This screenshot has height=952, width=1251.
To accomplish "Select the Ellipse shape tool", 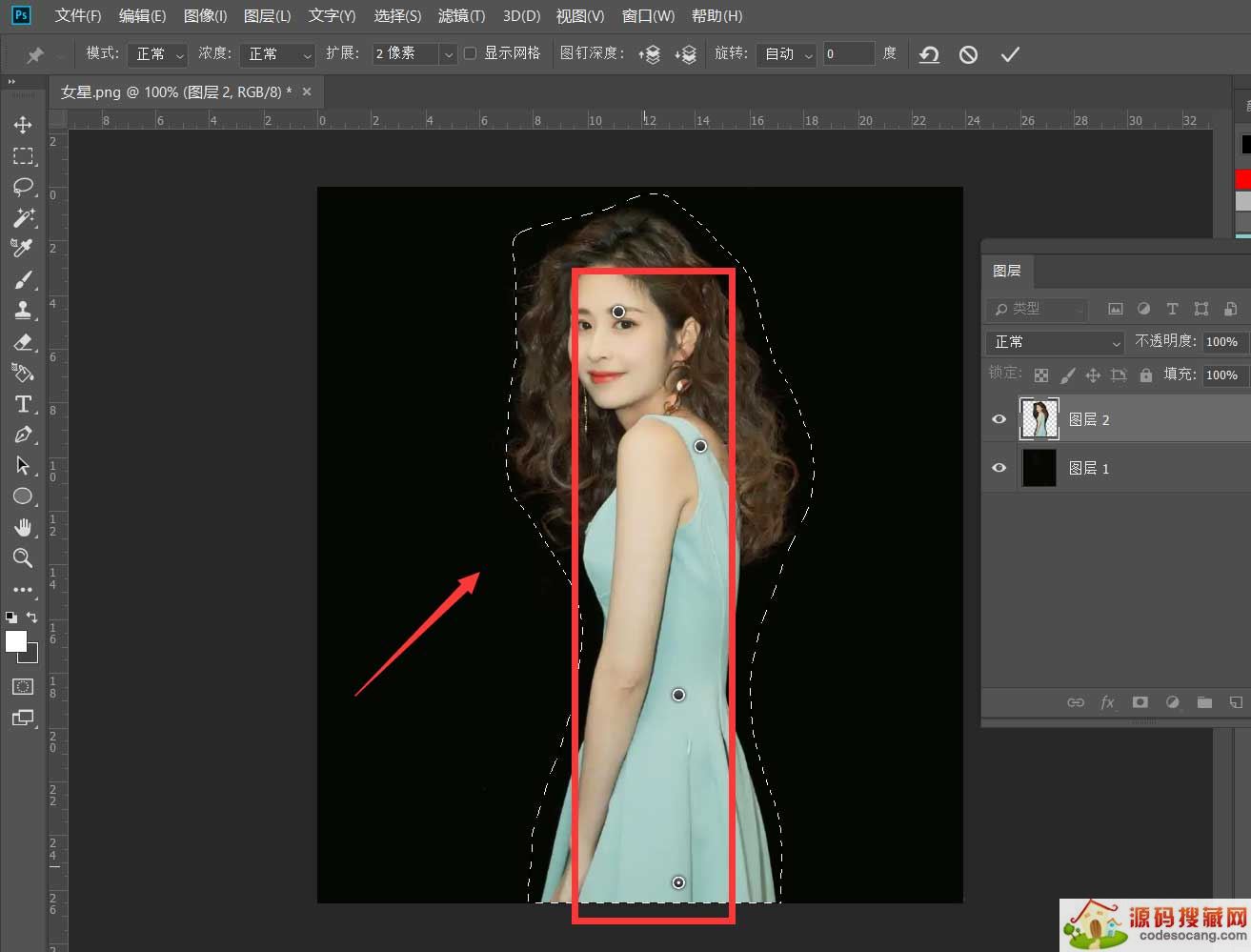I will [23, 496].
